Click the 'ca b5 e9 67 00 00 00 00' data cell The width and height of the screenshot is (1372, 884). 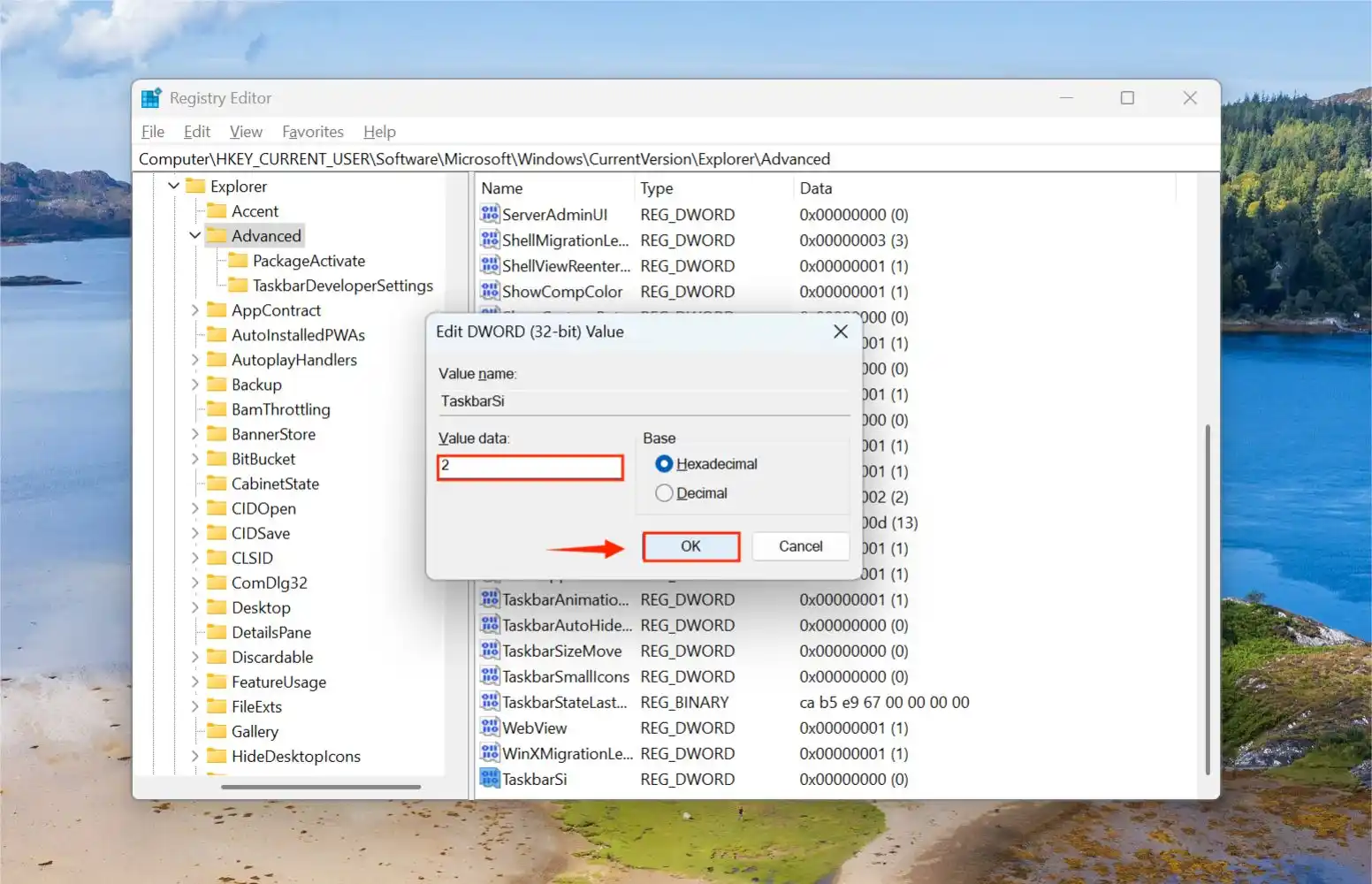tap(884, 701)
